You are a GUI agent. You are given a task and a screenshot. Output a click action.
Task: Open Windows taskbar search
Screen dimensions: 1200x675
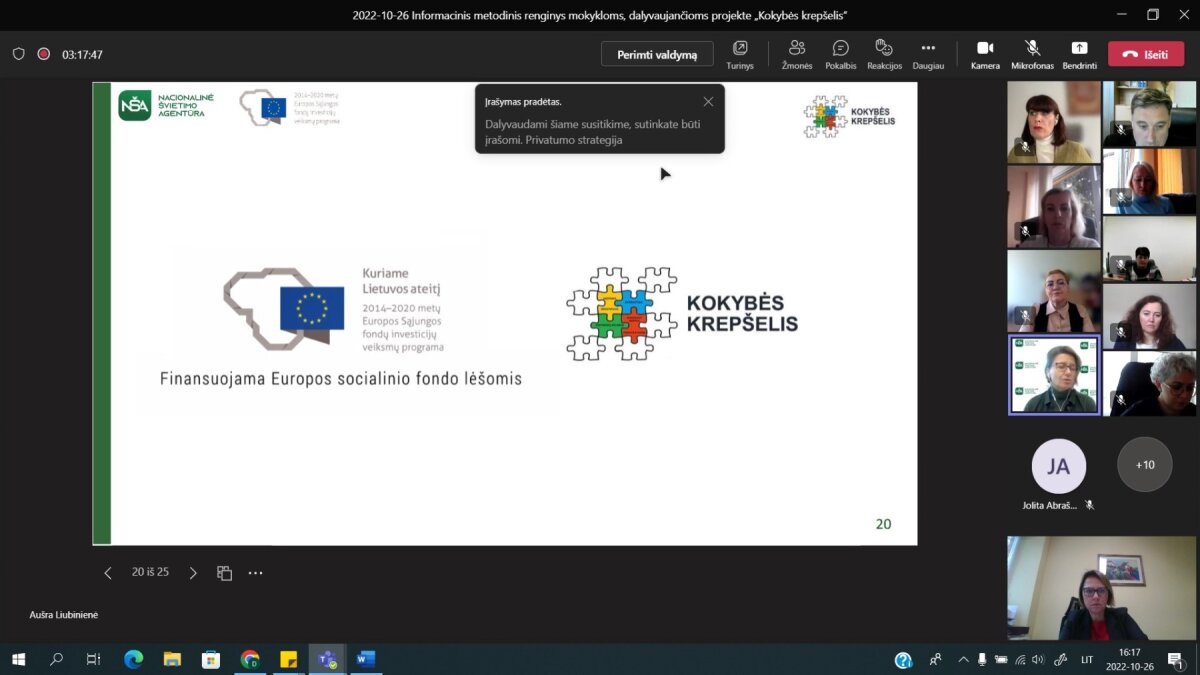click(56, 659)
